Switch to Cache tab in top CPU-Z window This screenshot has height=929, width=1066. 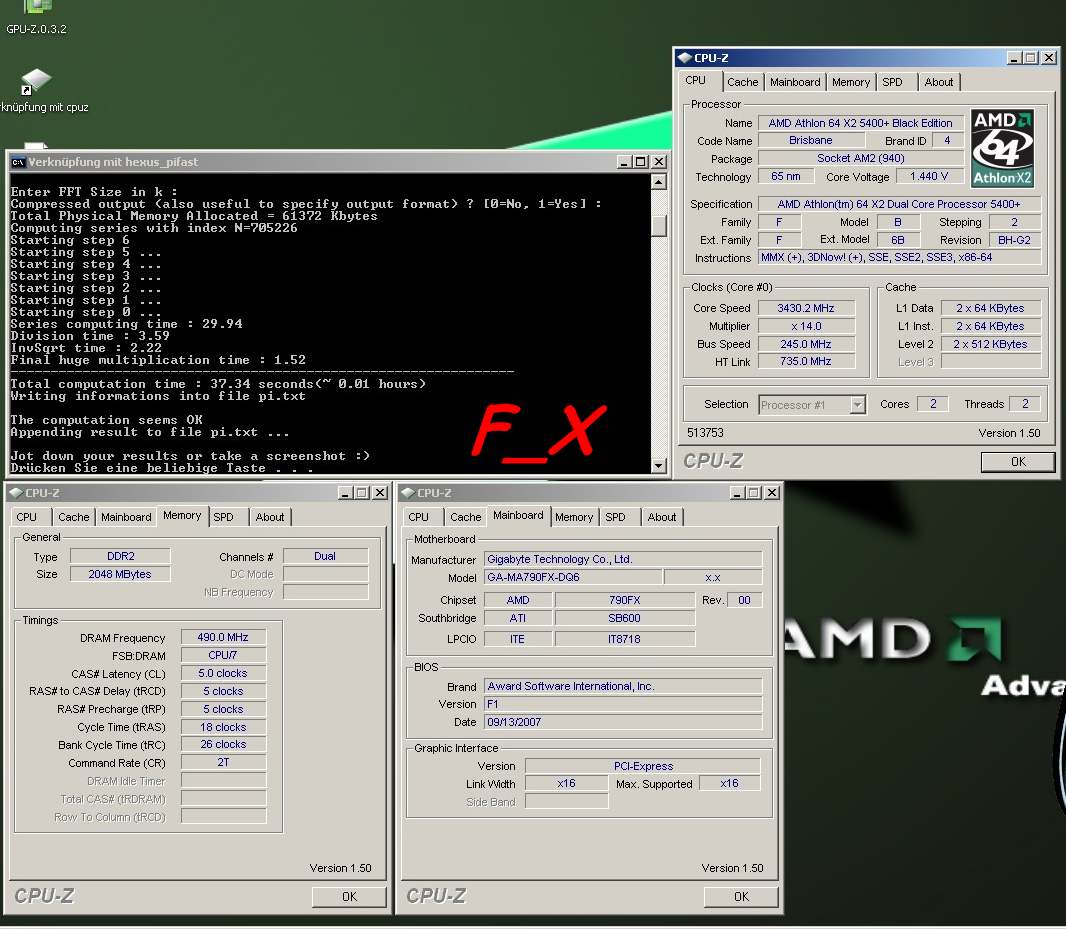click(742, 82)
